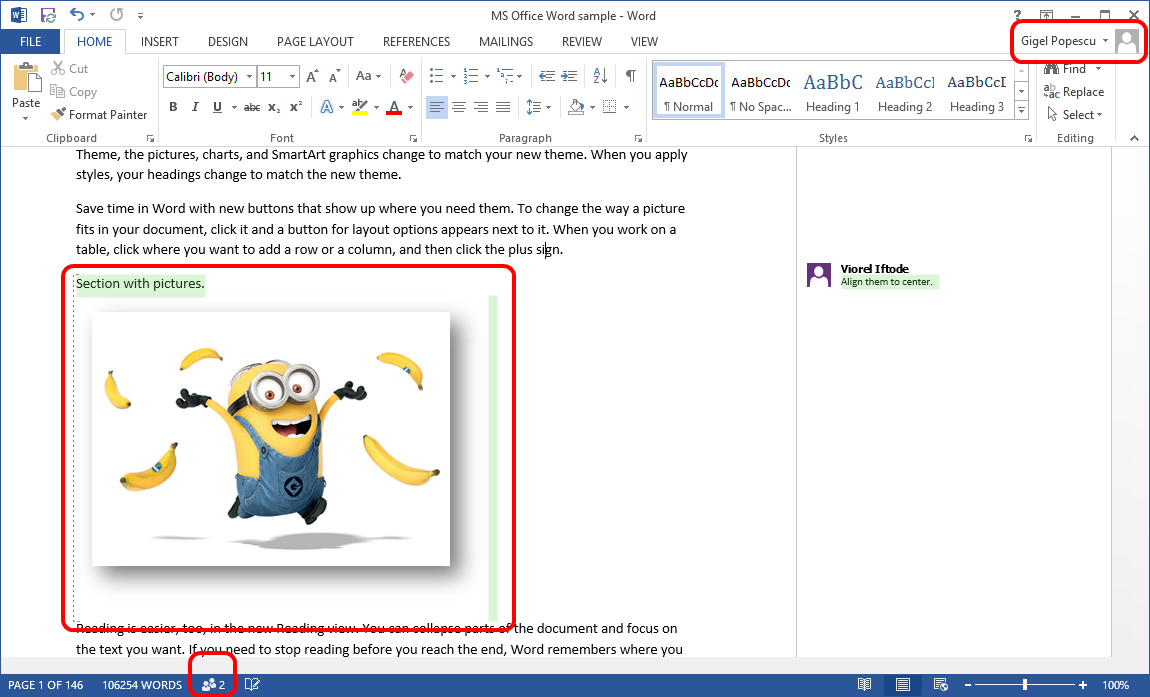Open the Borders dropdown arrow
This screenshot has height=697, width=1150.
[626, 107]
